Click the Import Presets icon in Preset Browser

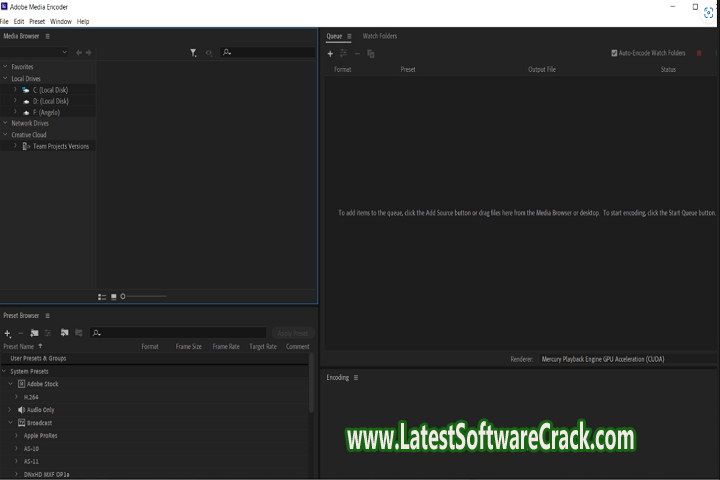(x=64, y=333)
